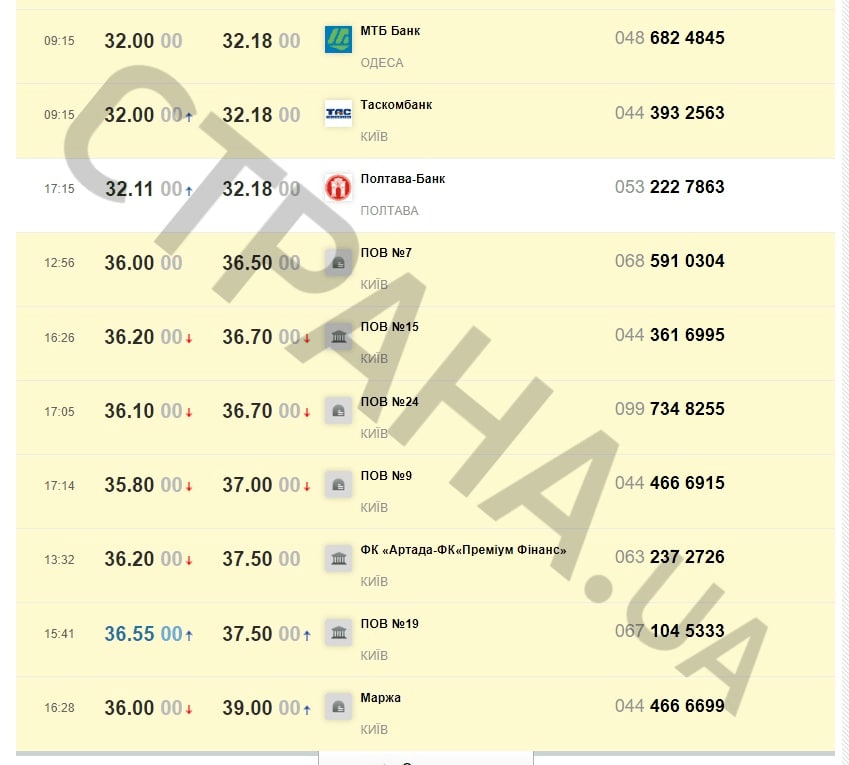This screenshot has width=849, height=765.
Task: Click the button below the rates table
Action: [x=425, y=759]
